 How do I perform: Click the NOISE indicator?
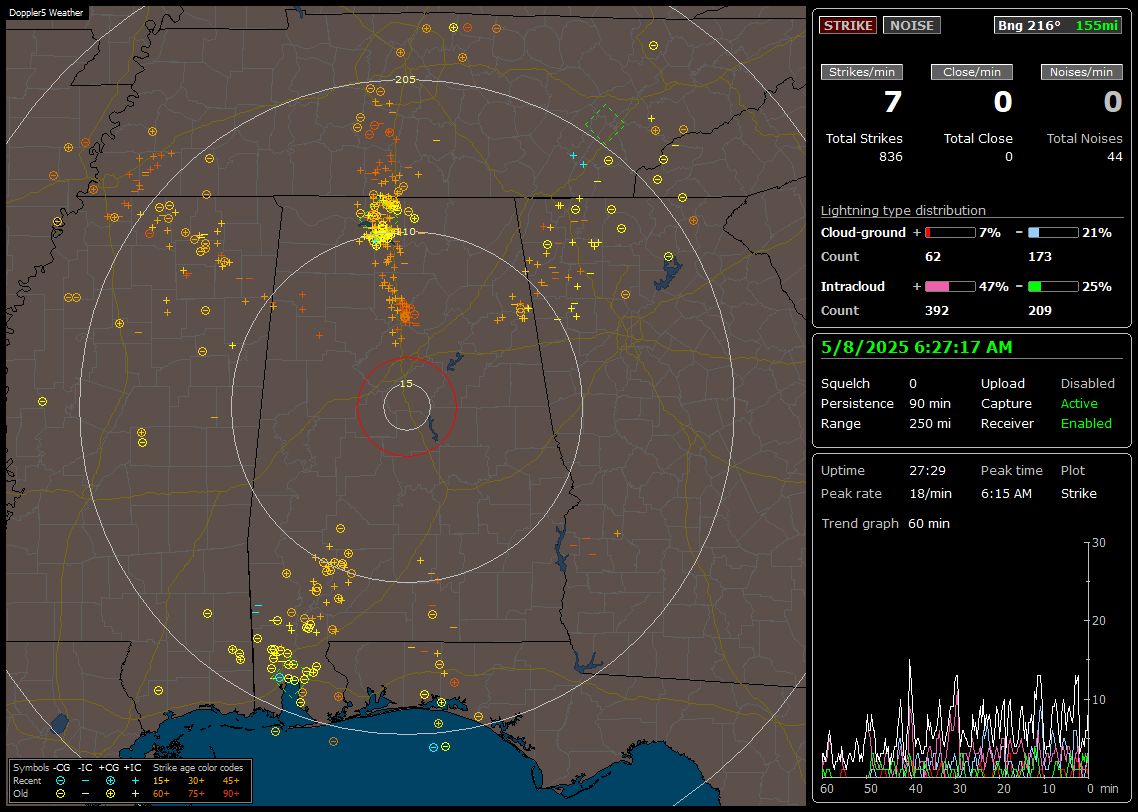pos(912,25)
